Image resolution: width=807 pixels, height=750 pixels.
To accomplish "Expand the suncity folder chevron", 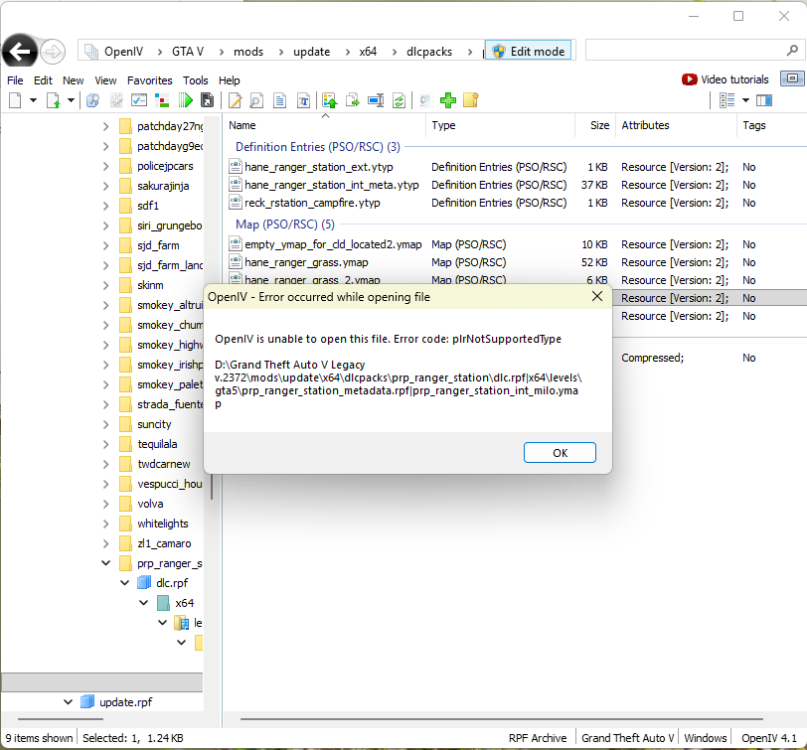I will [106, 424].
